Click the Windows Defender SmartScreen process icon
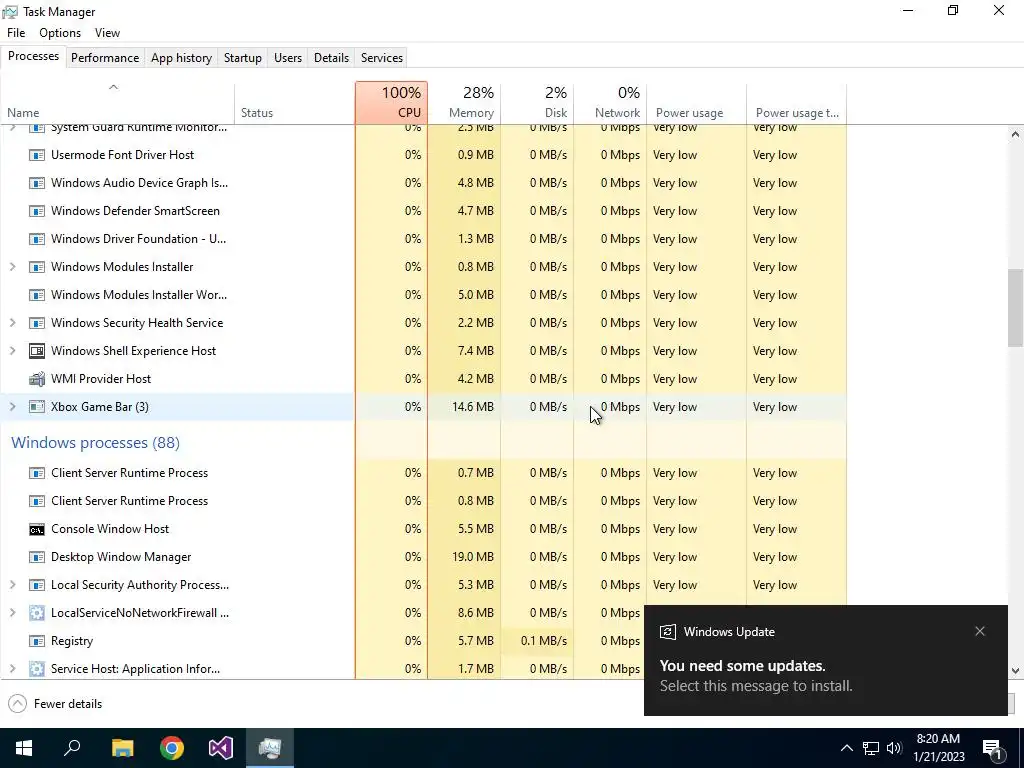Viewport: 1024px width, 768px height. point(37,211)
